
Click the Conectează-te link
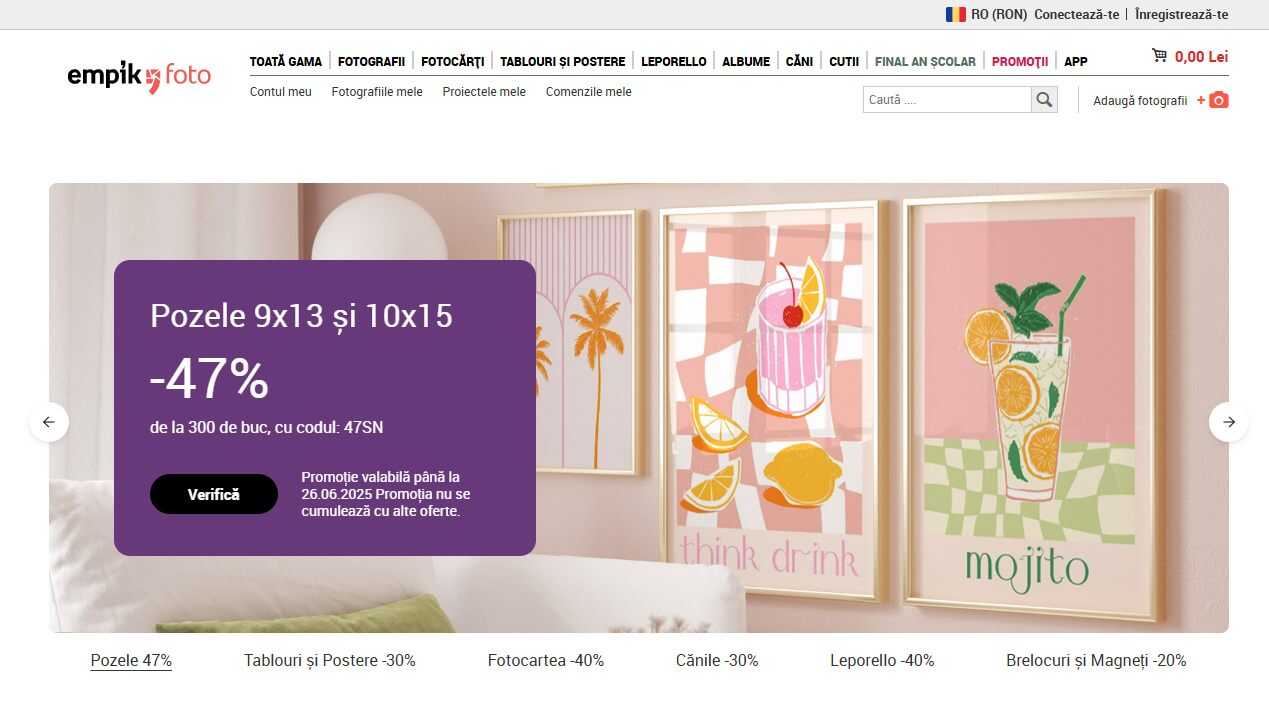[1077, 14]
